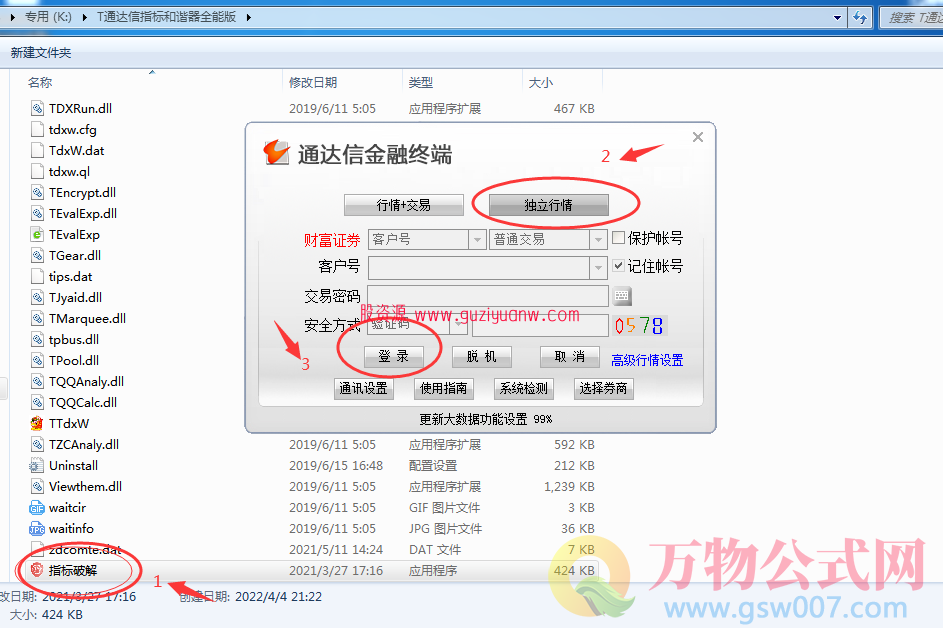This screenshot has width=943, height=628.
Task: Click the green TEvalExp application icon
Action: pyautogui.click(x=37, y=235)
